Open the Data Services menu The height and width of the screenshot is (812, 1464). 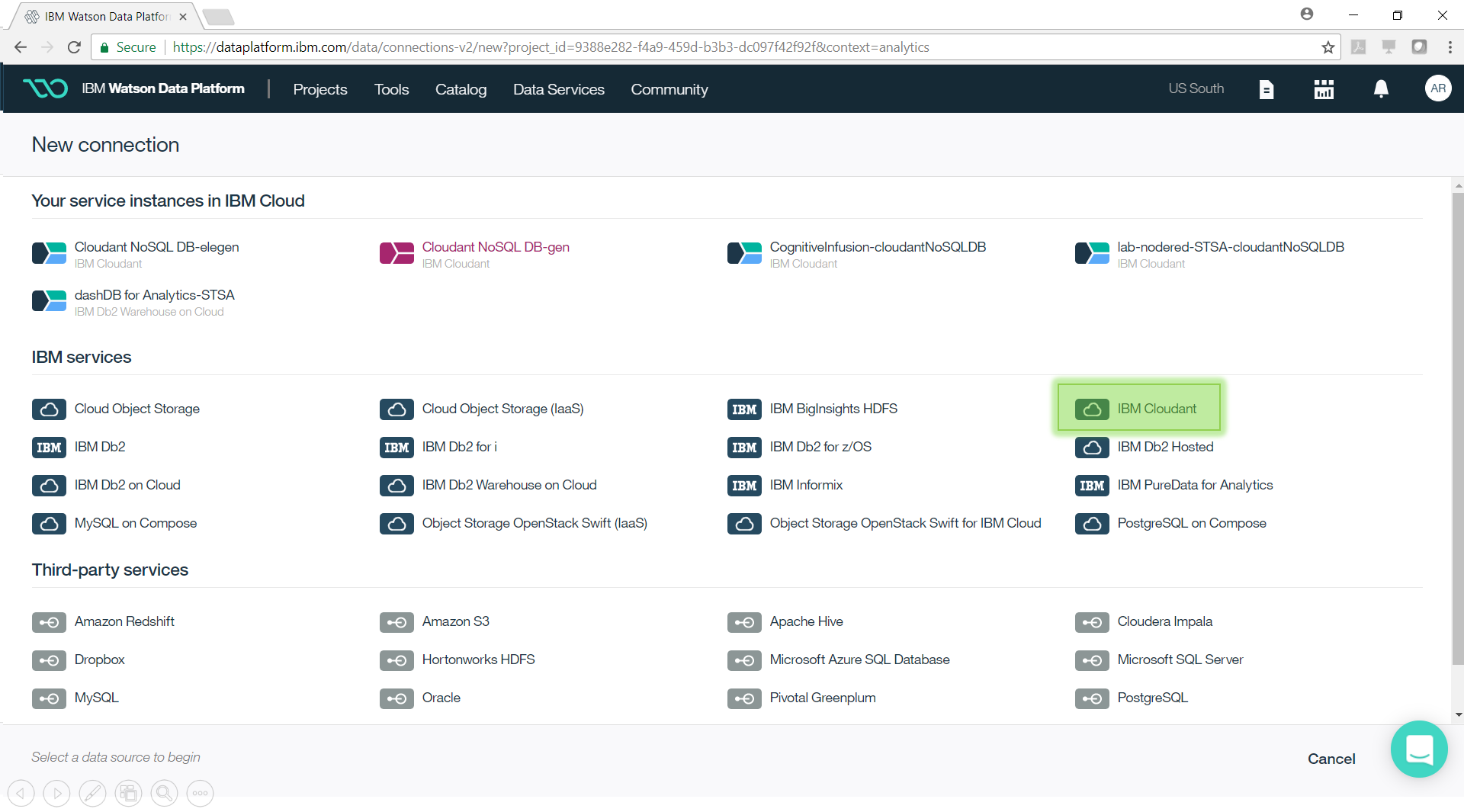559,89
